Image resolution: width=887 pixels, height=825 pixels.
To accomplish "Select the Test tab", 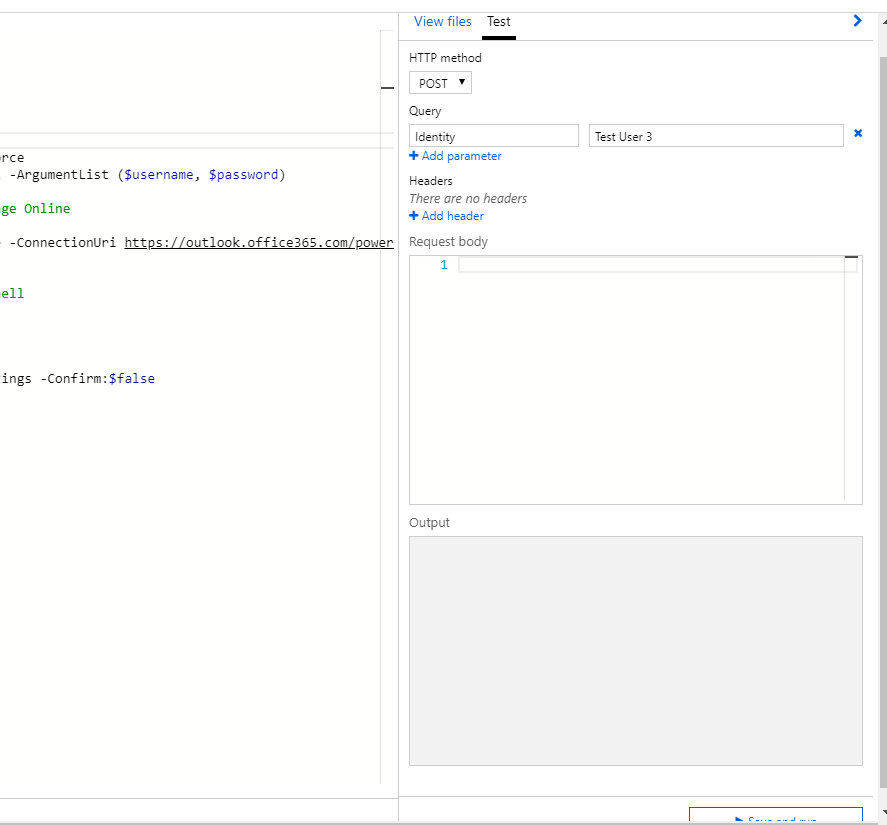I will (498, 21).
